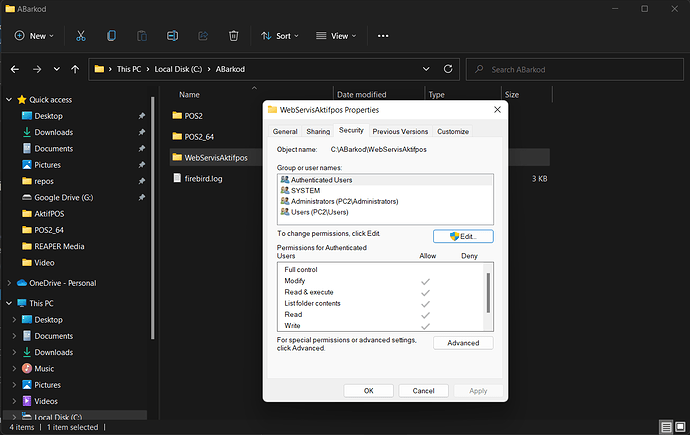Image resolution: width=690 pixels, height=435 pixels.
Task: Click Cancel in Properties dialog
Action: [x=423, y=391]
